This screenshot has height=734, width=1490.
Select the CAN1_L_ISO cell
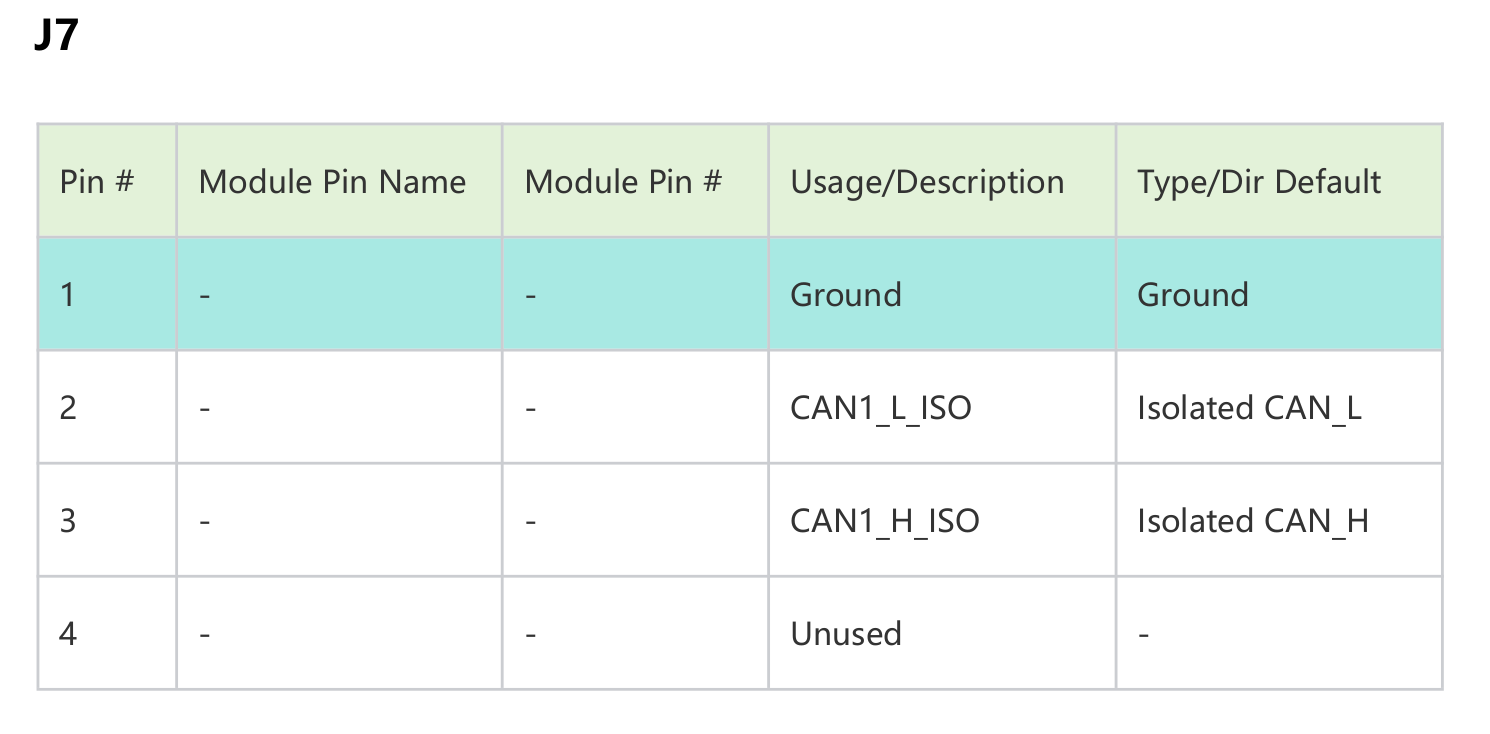tap(881, 408)
